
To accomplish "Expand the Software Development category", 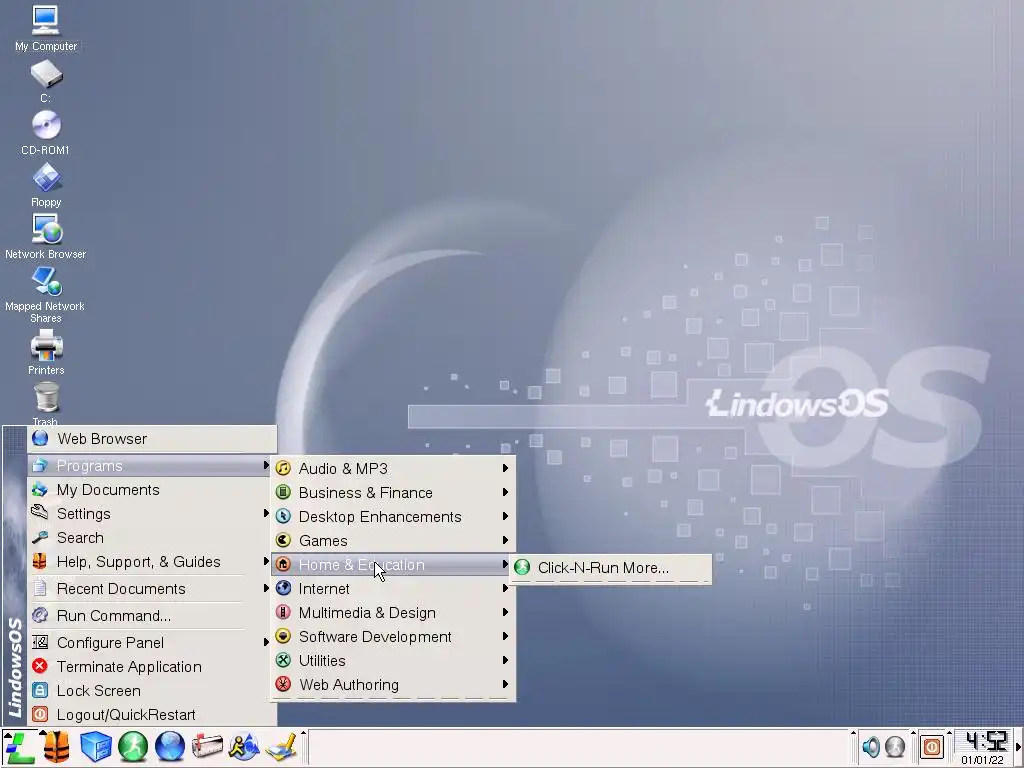I will (x=392, y=637).
